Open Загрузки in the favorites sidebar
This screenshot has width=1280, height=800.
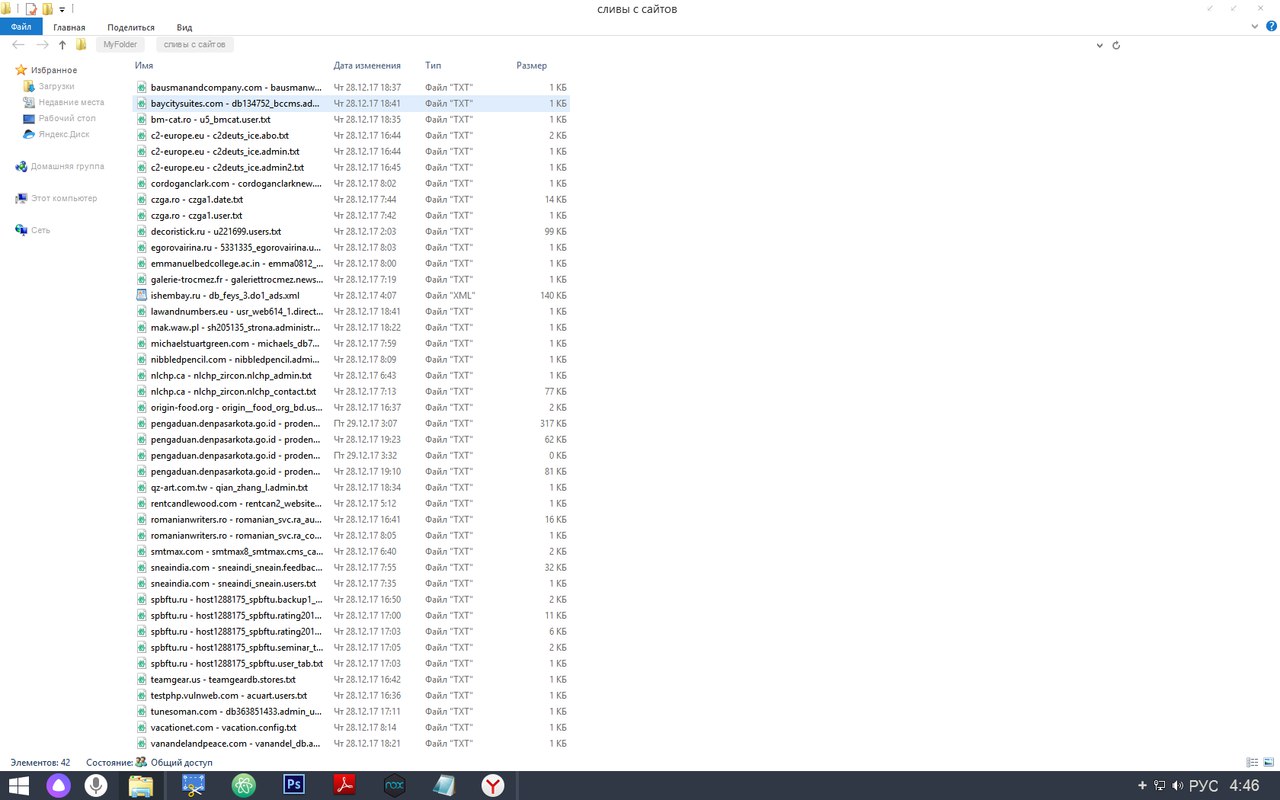pyautogui.click(x=56, y=87)
